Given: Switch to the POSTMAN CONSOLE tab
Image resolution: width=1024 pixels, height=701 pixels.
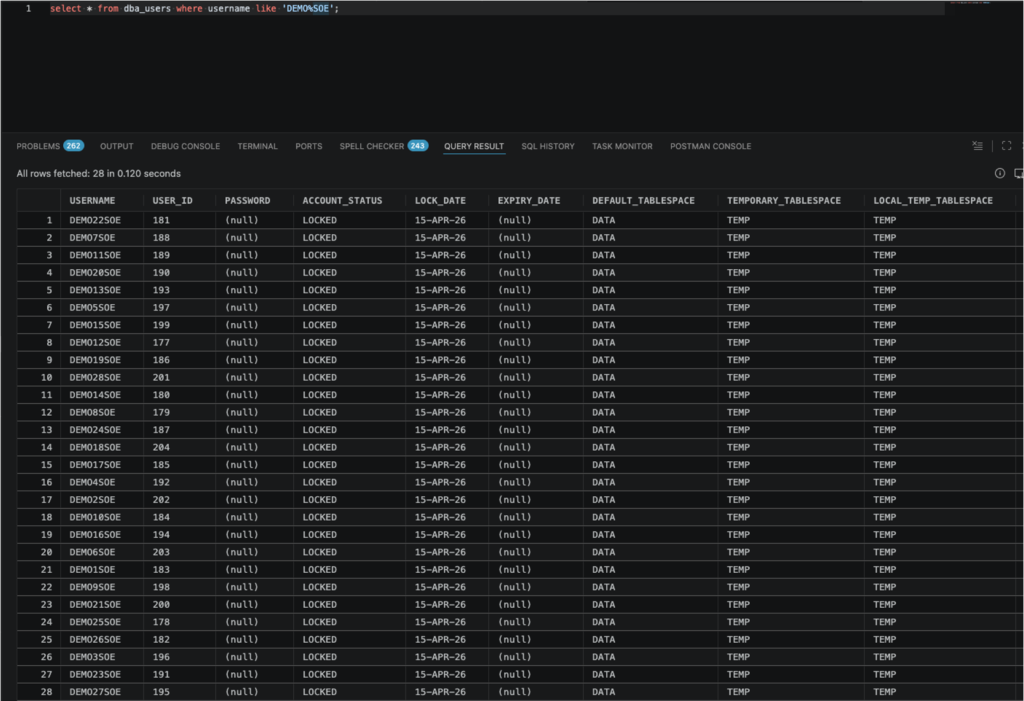Looking at the screenshot, I should pos(711,146).
